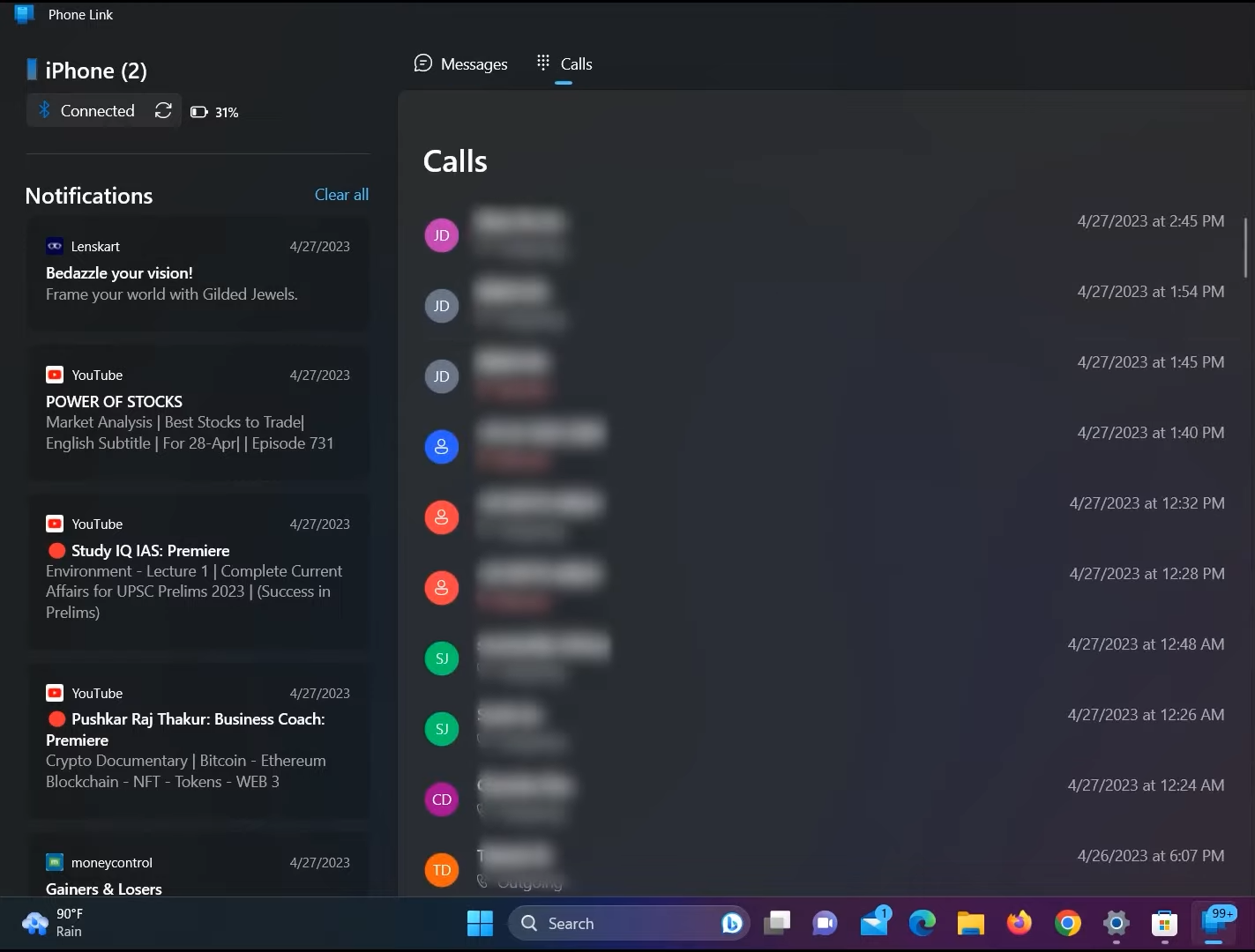Image resolution: width=1255 pixels, height=952 pixels.
Task: Select the CD call avatar from 12:24 AM
Action: coord(442,800)
